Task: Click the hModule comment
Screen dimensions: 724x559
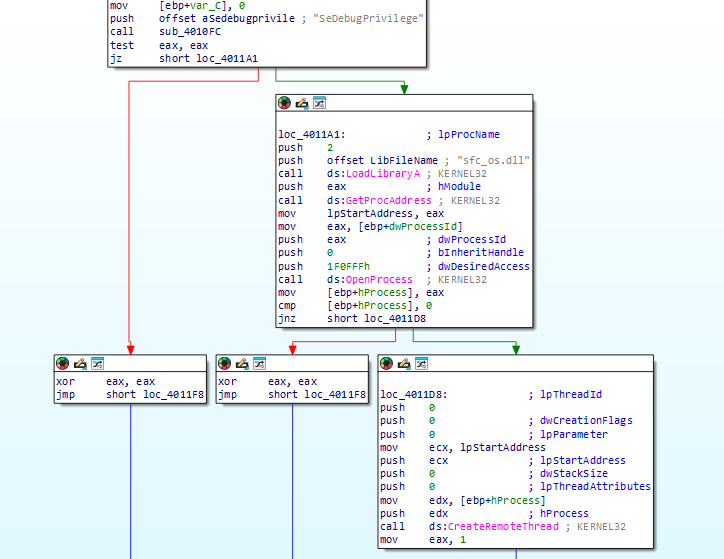Action: tap(459, 186)
